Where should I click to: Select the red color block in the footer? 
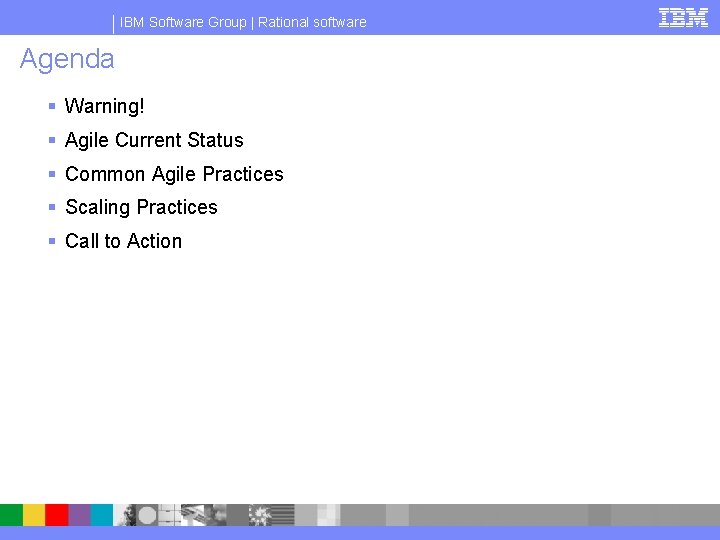click(57, 515)
